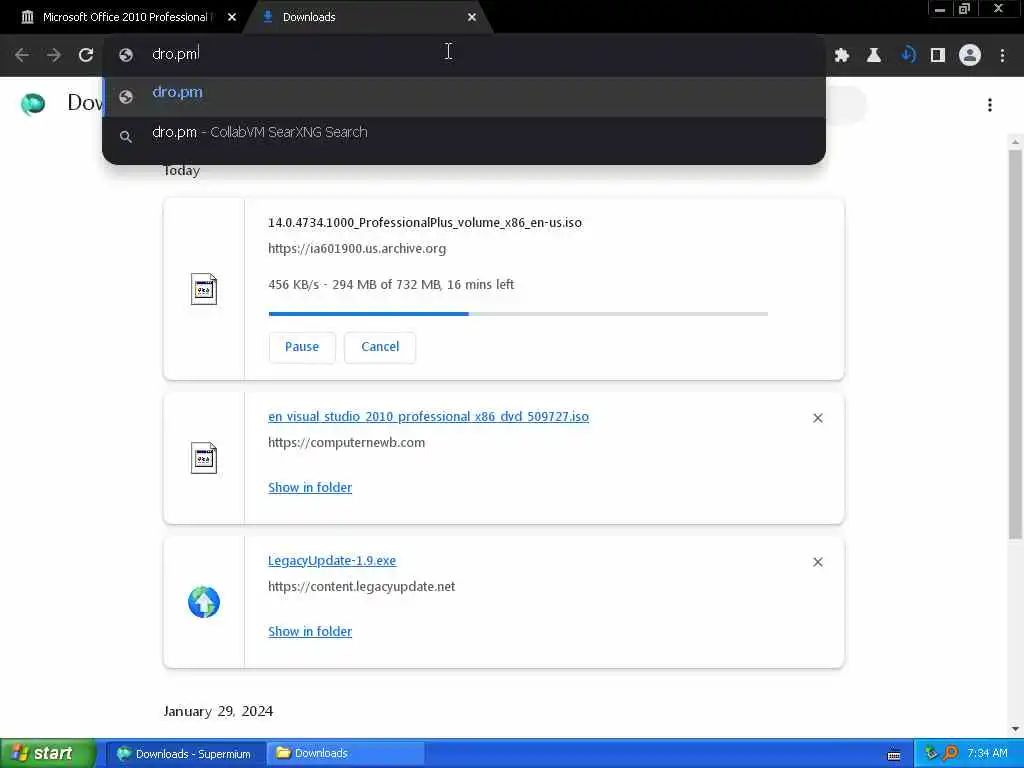Open the Downloads page more-actions menu
1024x768 pixels.
[990, 105]
